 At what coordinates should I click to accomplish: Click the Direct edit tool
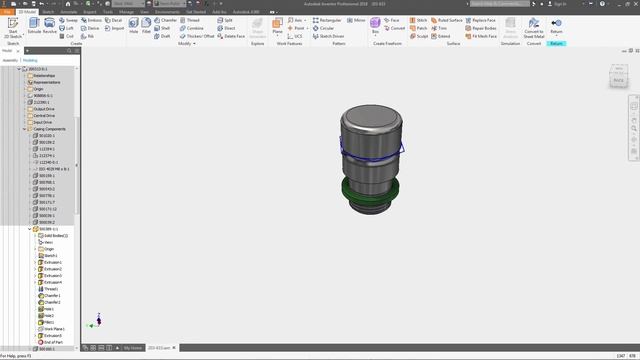[x=226, y=28]
